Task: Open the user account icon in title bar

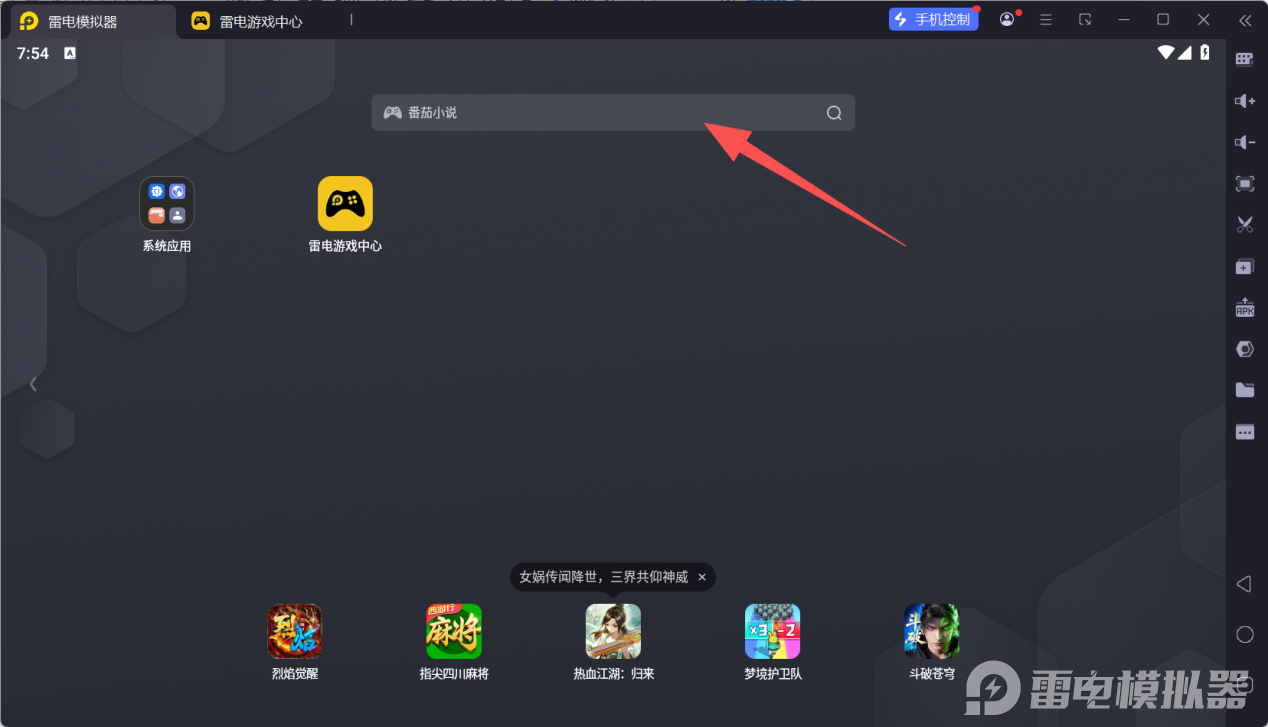Action: coord(1007,20)
